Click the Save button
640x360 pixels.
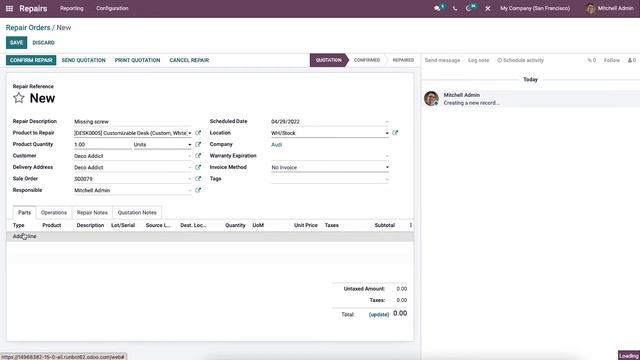pyautogui.click(x=16, y=42)
